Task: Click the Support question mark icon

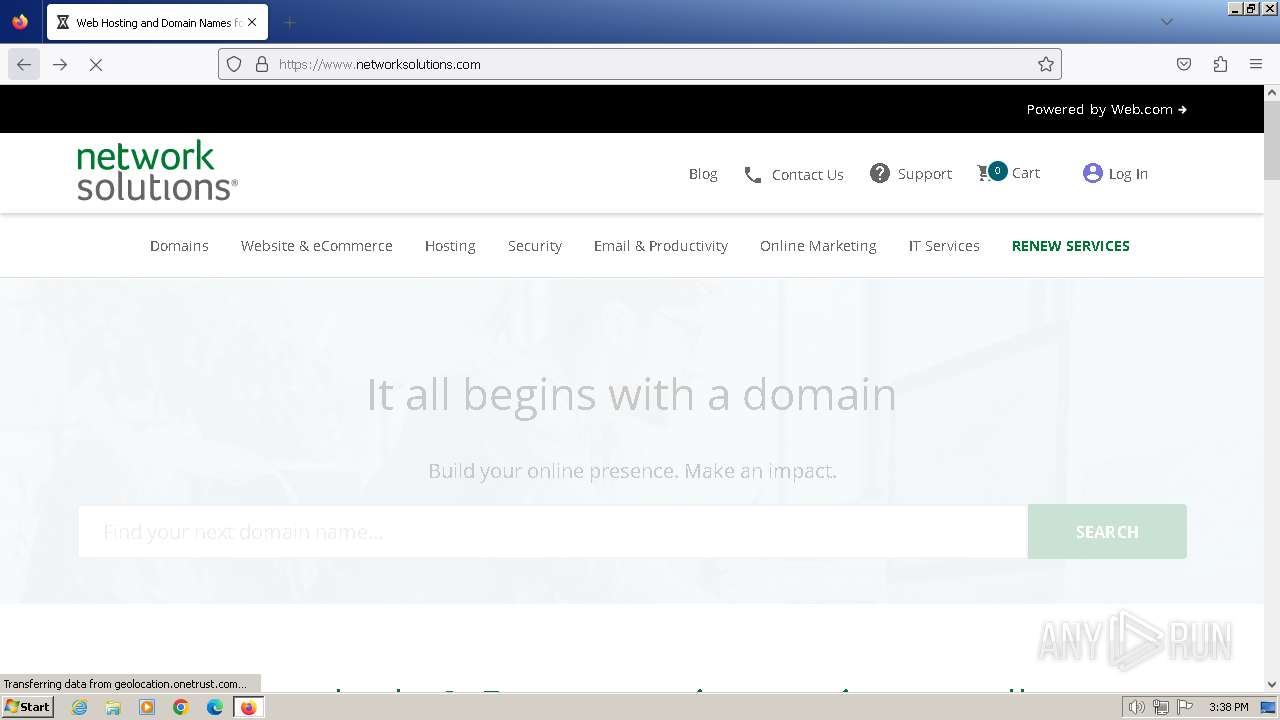Action: click(880, 173)
